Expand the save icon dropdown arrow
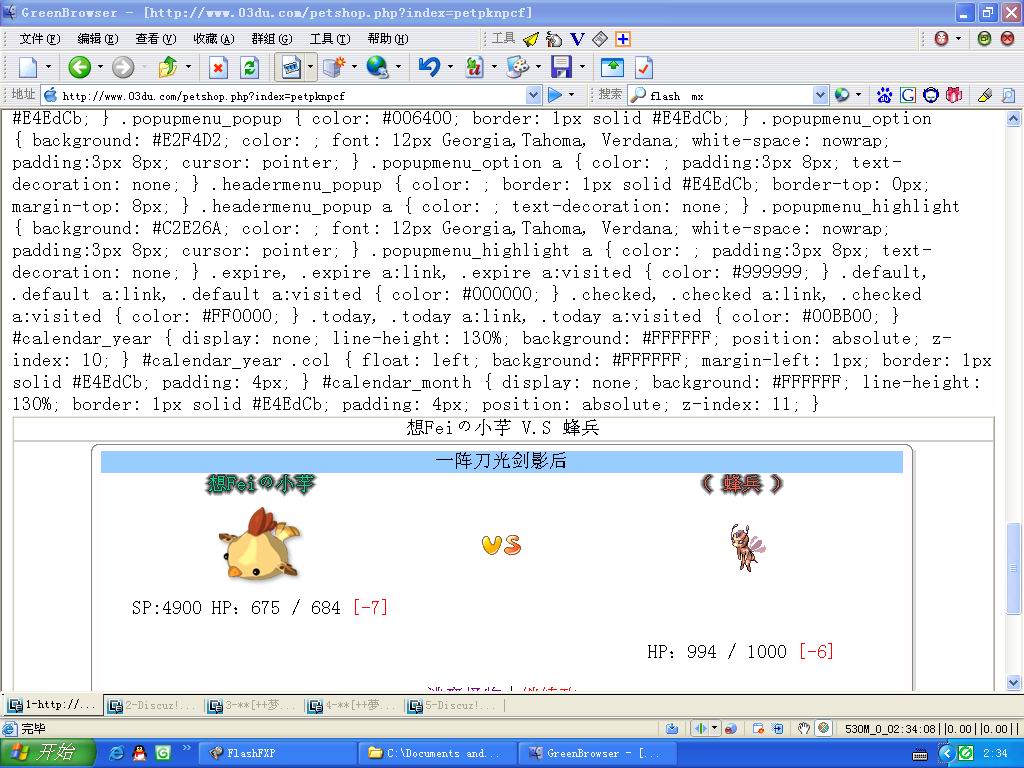The width and height of the screenshot is (1024, 768). pyautogui.click(x=582, y=67)
